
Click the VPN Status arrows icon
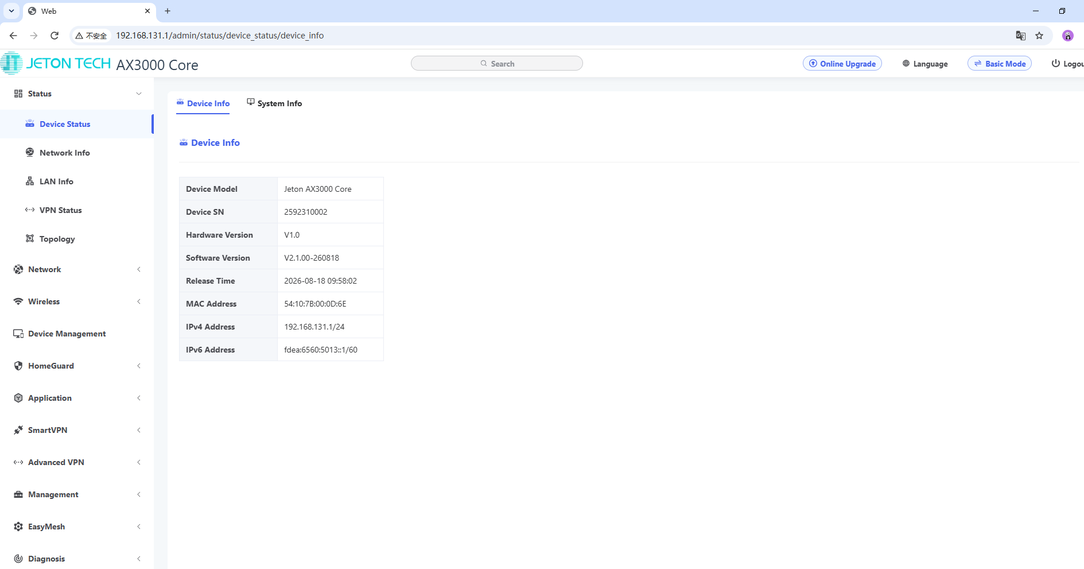[30, 209]
